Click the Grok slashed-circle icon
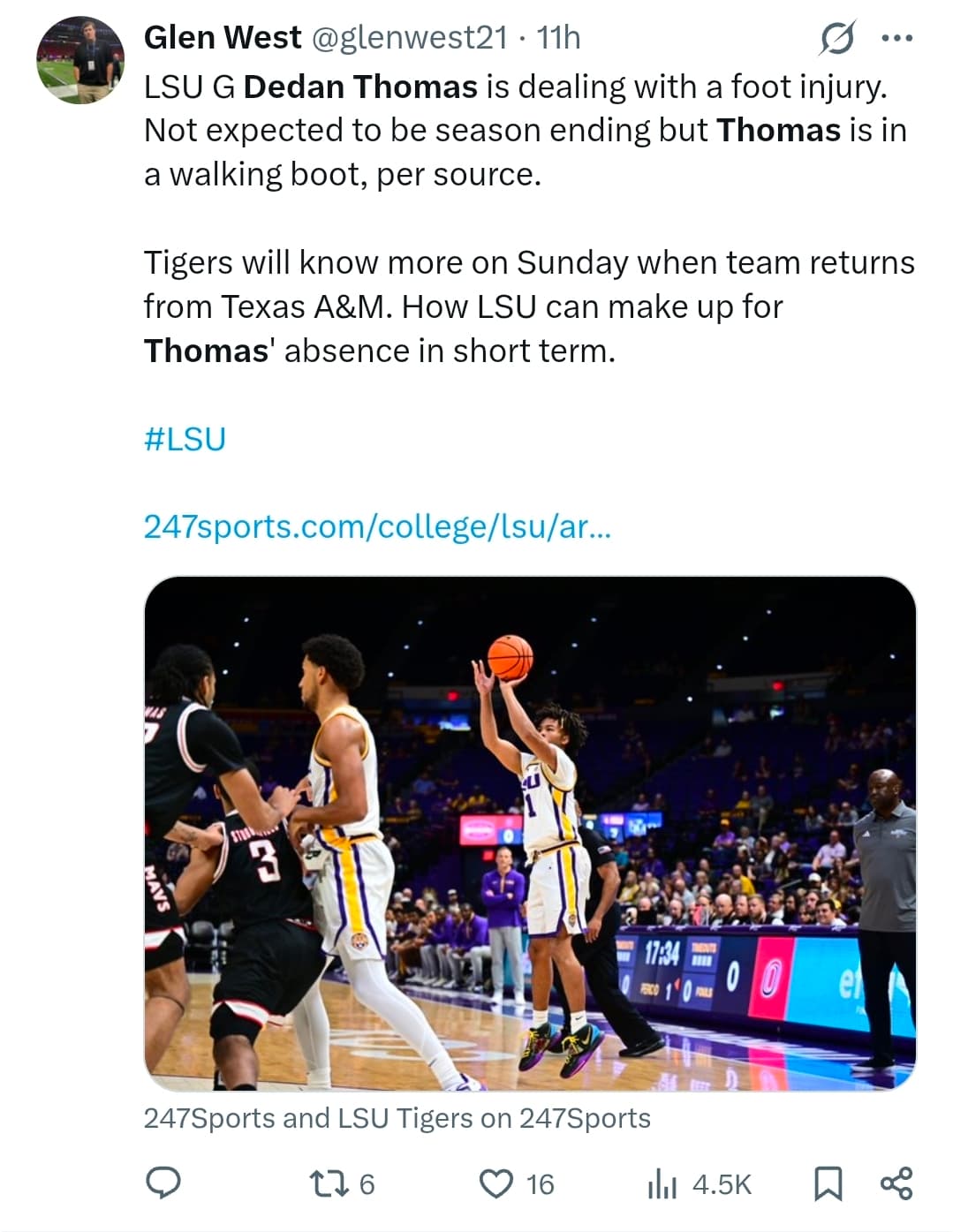Viewport: 953px width, 1232px height. 836,38
